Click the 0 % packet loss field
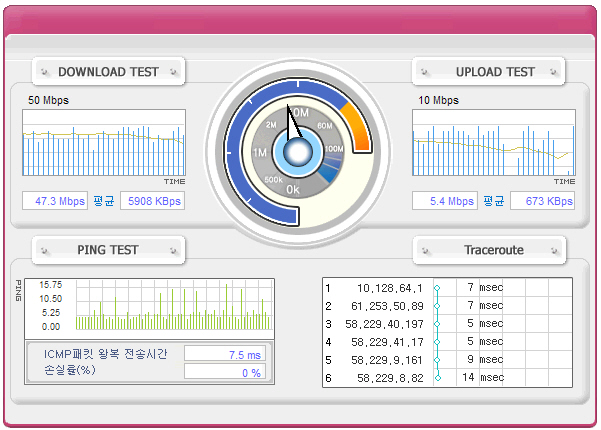 [x=224, y=372]
